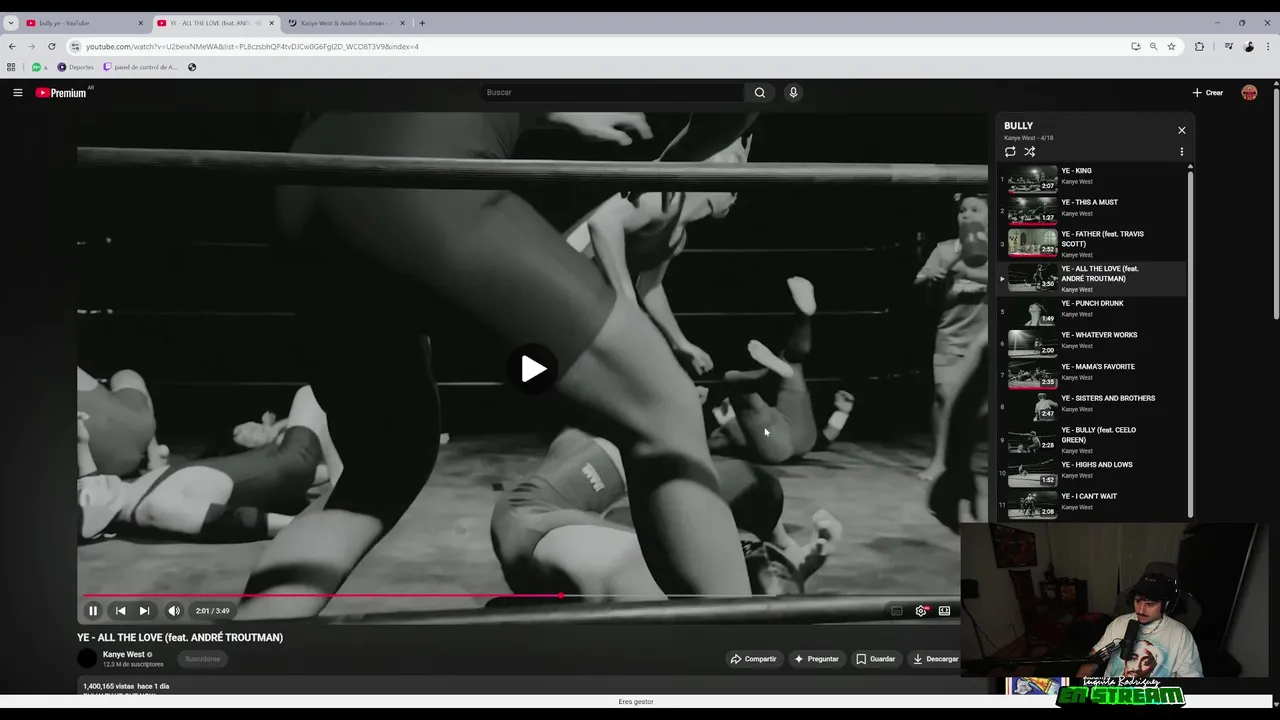Open the playlist three-dot options menu
This screenshot has height=720, width=1280.
1181,152
